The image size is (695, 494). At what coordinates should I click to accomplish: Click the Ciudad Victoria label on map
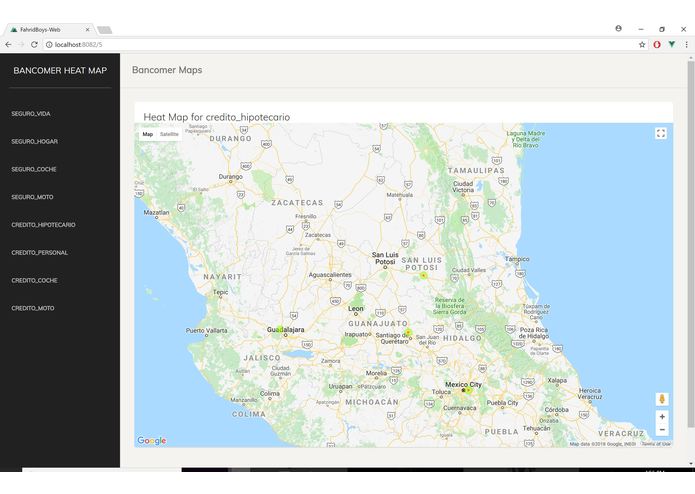tap(463, 187)
